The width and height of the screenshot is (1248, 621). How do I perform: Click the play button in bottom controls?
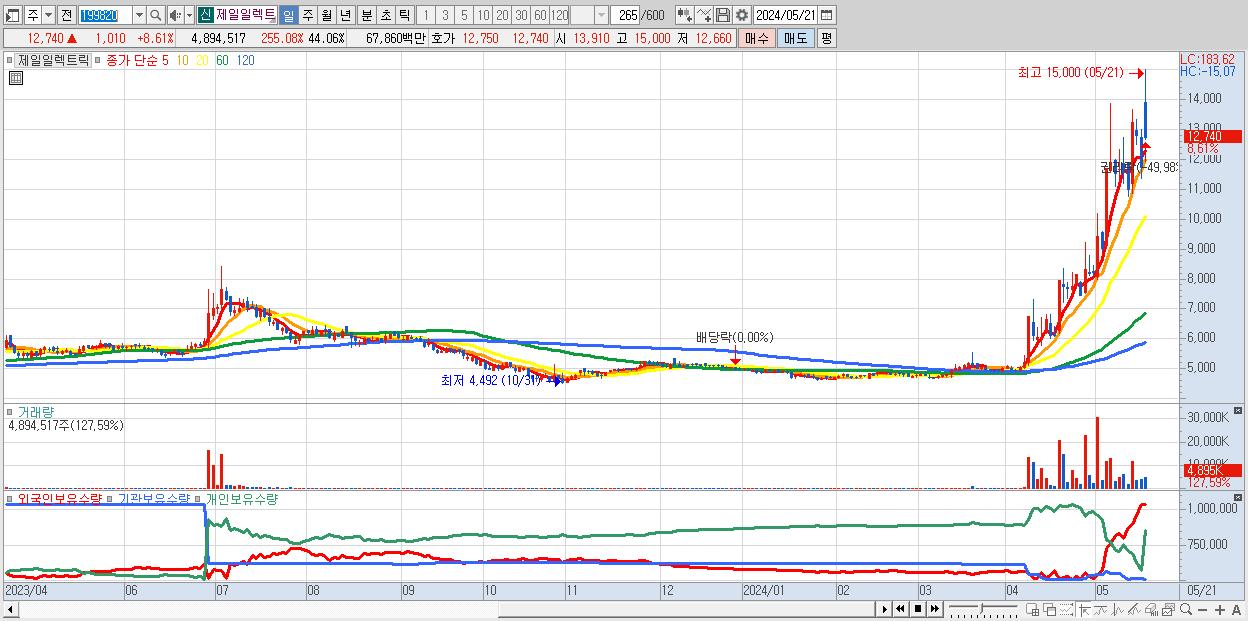(885, 609)
